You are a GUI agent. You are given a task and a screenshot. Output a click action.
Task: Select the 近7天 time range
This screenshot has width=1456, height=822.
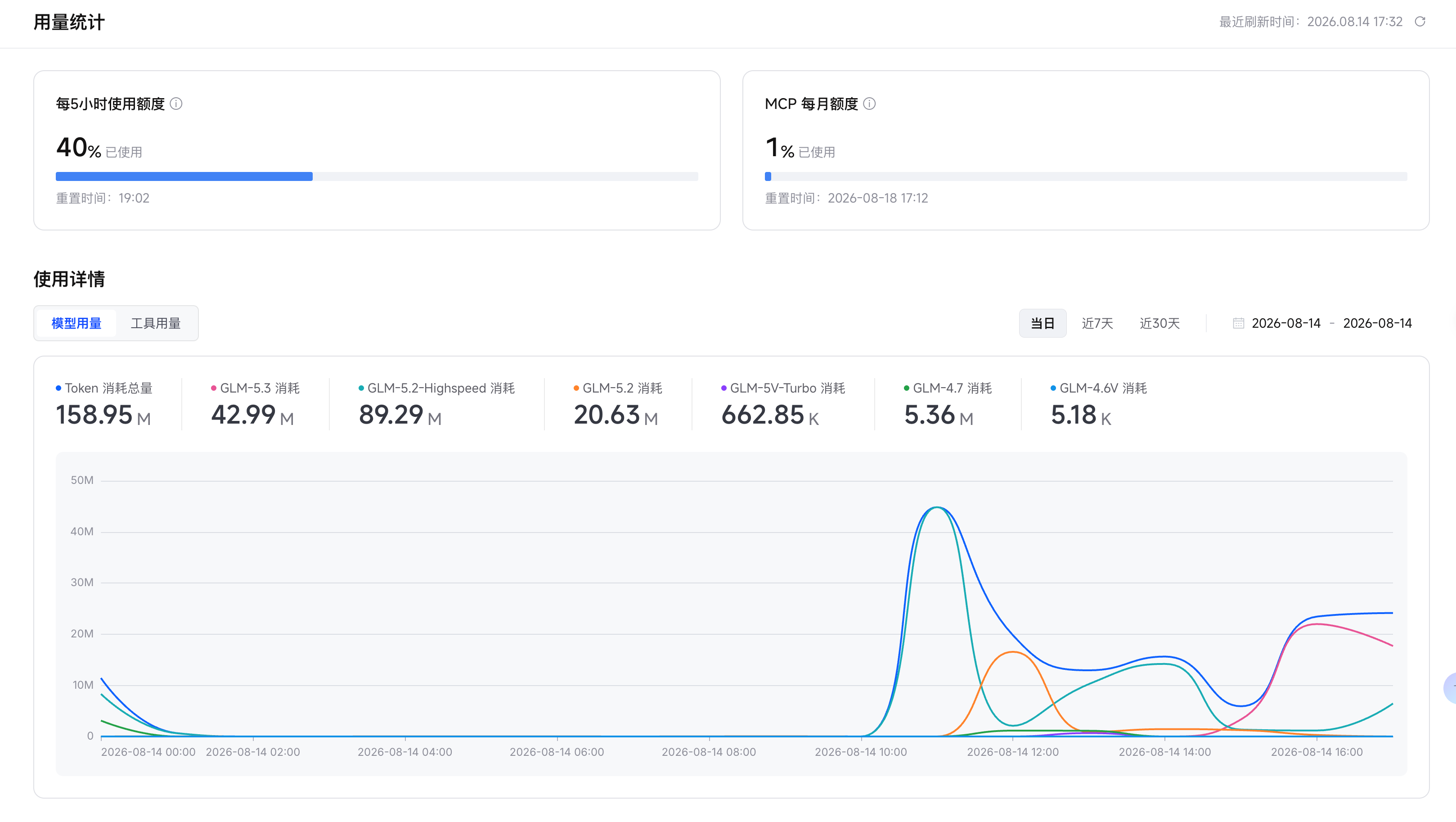point(1097,323)
